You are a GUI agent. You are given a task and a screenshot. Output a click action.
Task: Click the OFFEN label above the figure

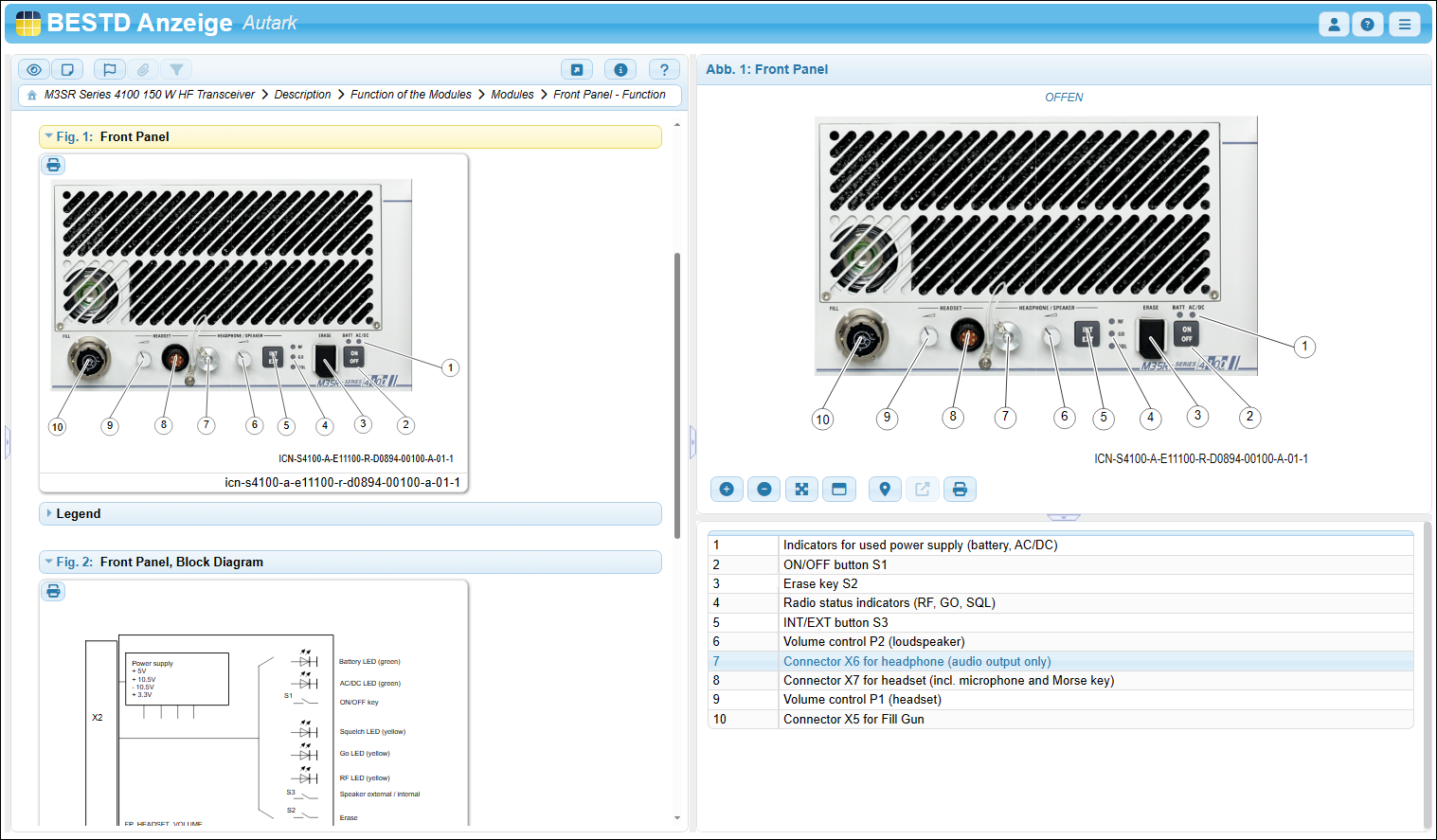click(1064, 98)
